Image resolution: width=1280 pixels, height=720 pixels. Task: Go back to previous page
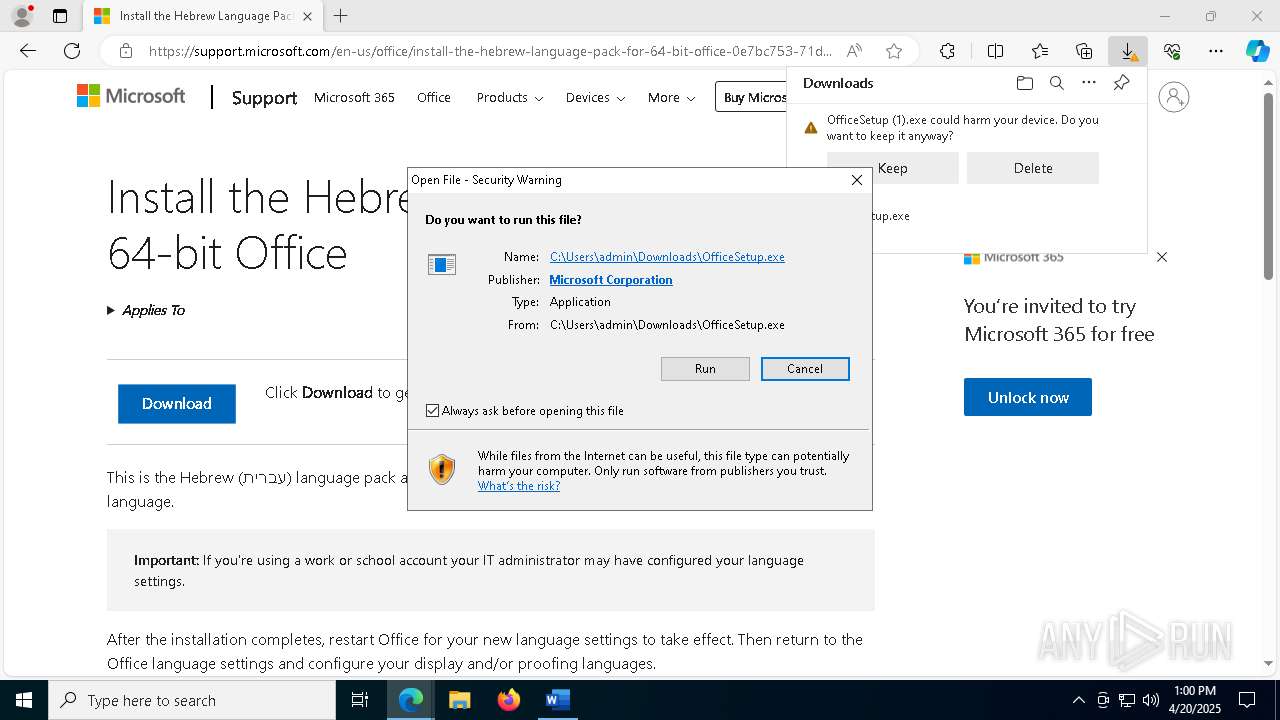tap(28, 51)
